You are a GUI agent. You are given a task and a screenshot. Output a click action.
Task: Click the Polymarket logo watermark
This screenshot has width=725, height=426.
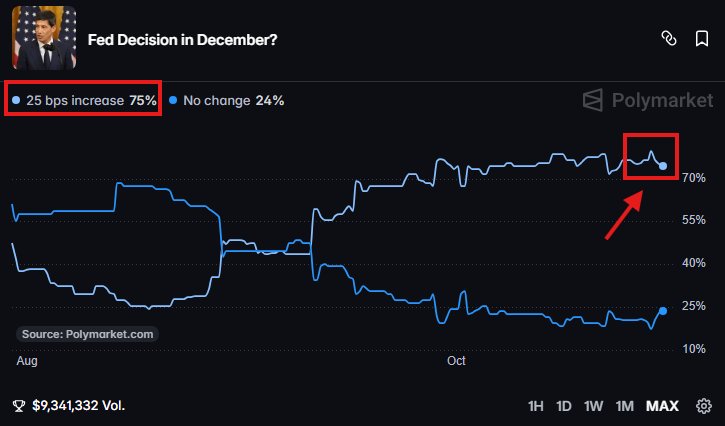[x=648, y=100]
